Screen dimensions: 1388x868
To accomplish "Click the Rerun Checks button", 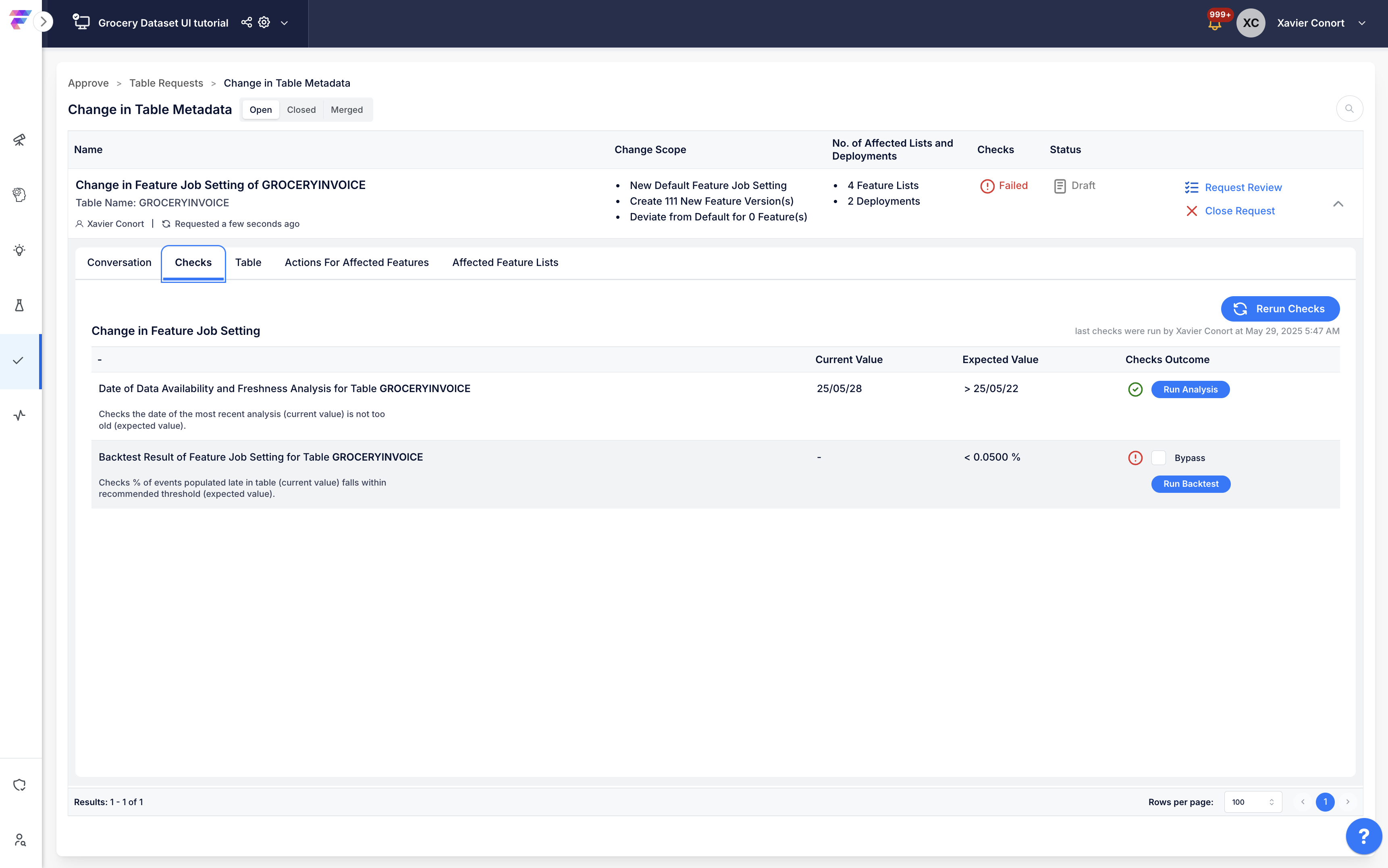I will click(1280, 309).
